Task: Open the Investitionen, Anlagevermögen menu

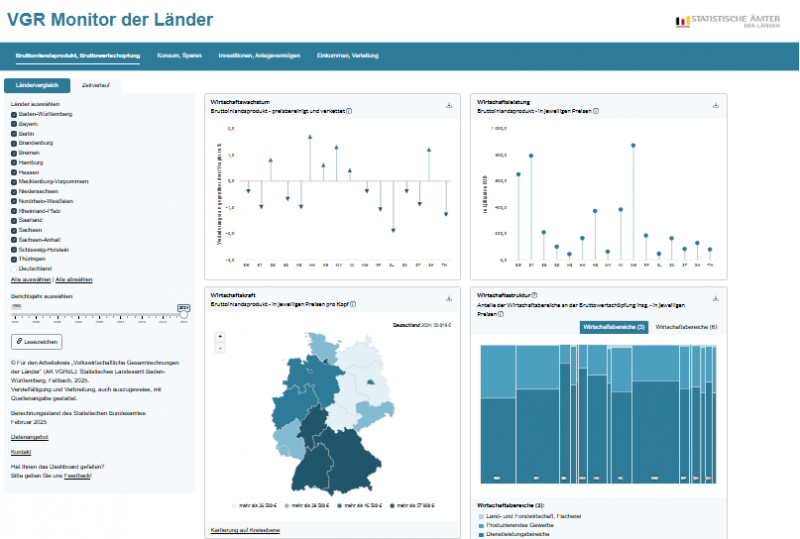Action: (259, 55)
